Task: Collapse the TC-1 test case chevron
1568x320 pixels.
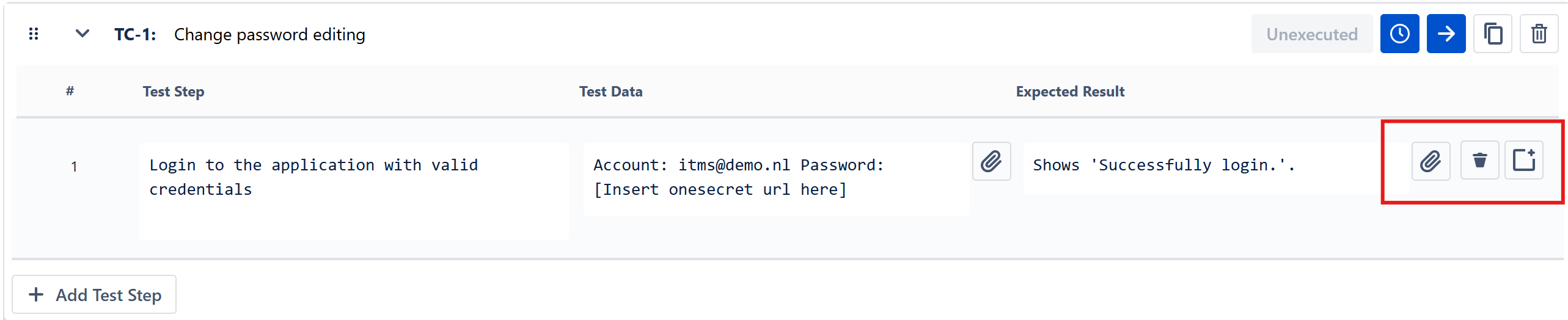Action: pos(82,34)
